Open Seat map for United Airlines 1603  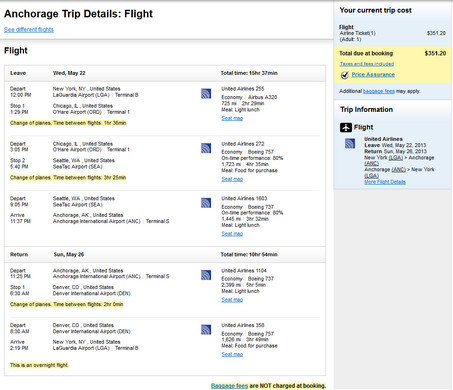pos(232,234)
